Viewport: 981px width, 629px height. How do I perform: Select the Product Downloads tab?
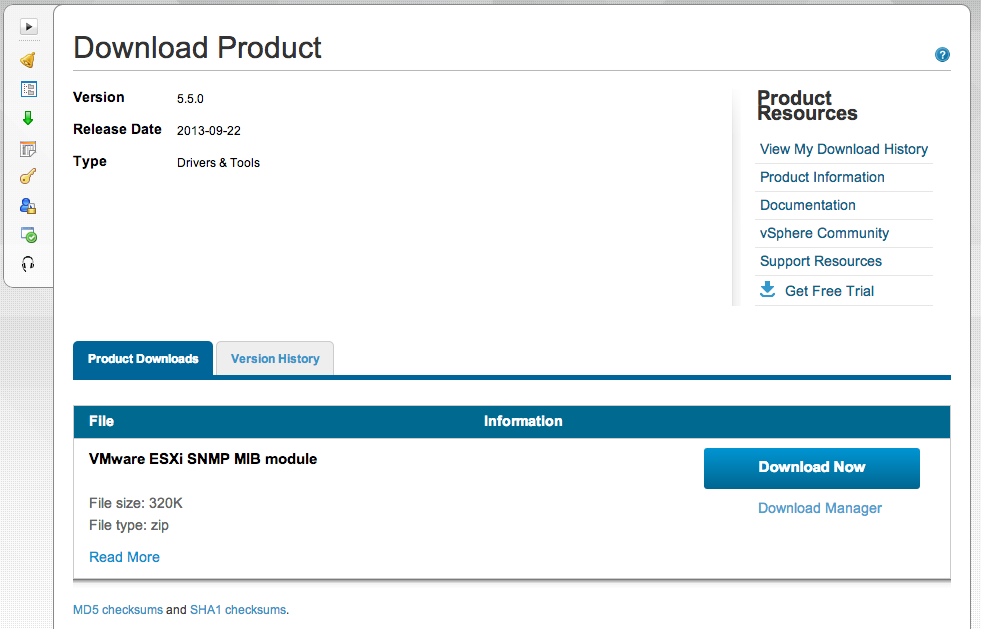[143, 359]
